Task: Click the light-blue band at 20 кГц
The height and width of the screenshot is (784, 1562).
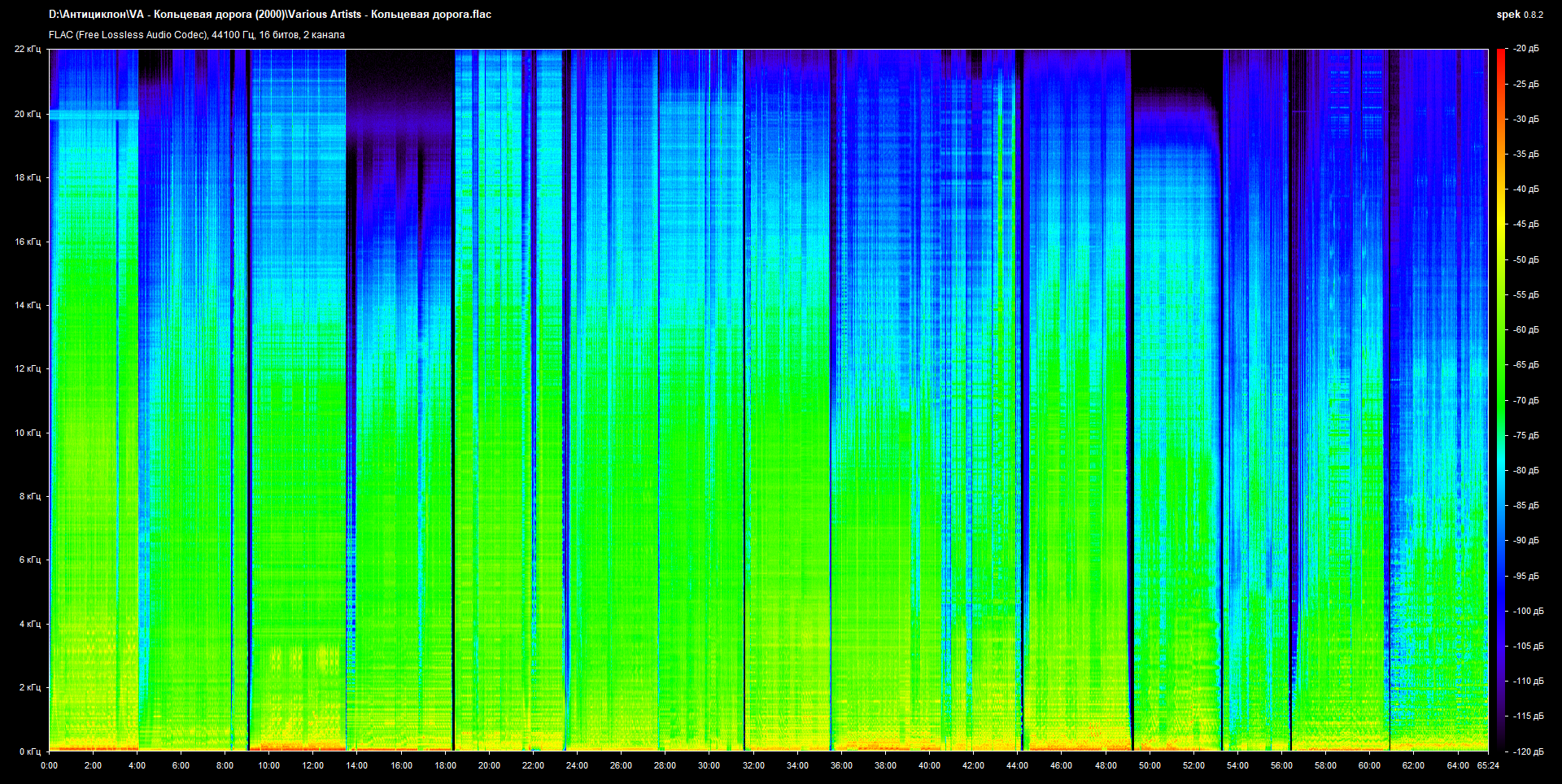Action: [x=94, y=115]
